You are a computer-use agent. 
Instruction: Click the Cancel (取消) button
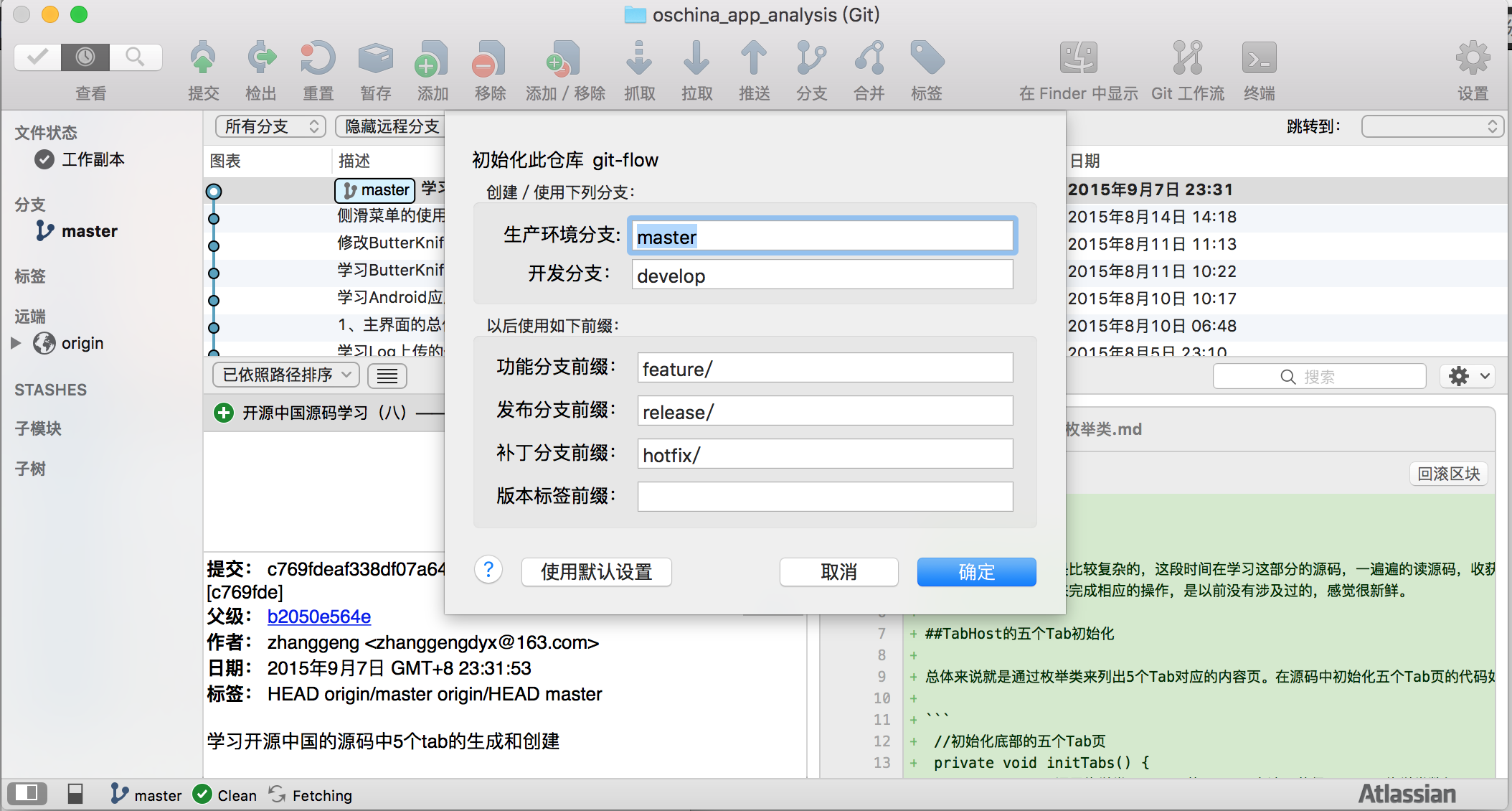pyautogui.click(x=838, y=572)
